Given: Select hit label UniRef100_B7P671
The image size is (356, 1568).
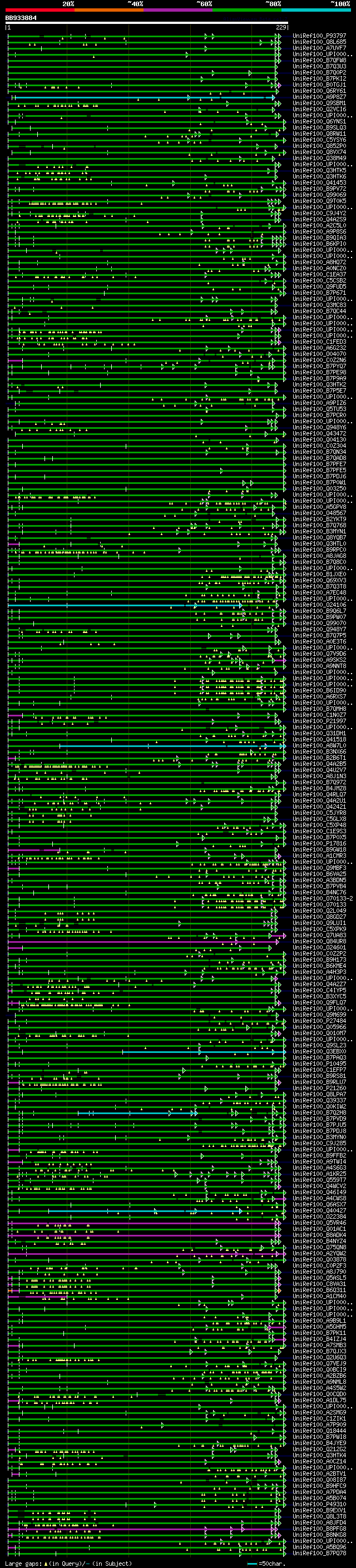Looking at the screenshot, I should (319, 293).
